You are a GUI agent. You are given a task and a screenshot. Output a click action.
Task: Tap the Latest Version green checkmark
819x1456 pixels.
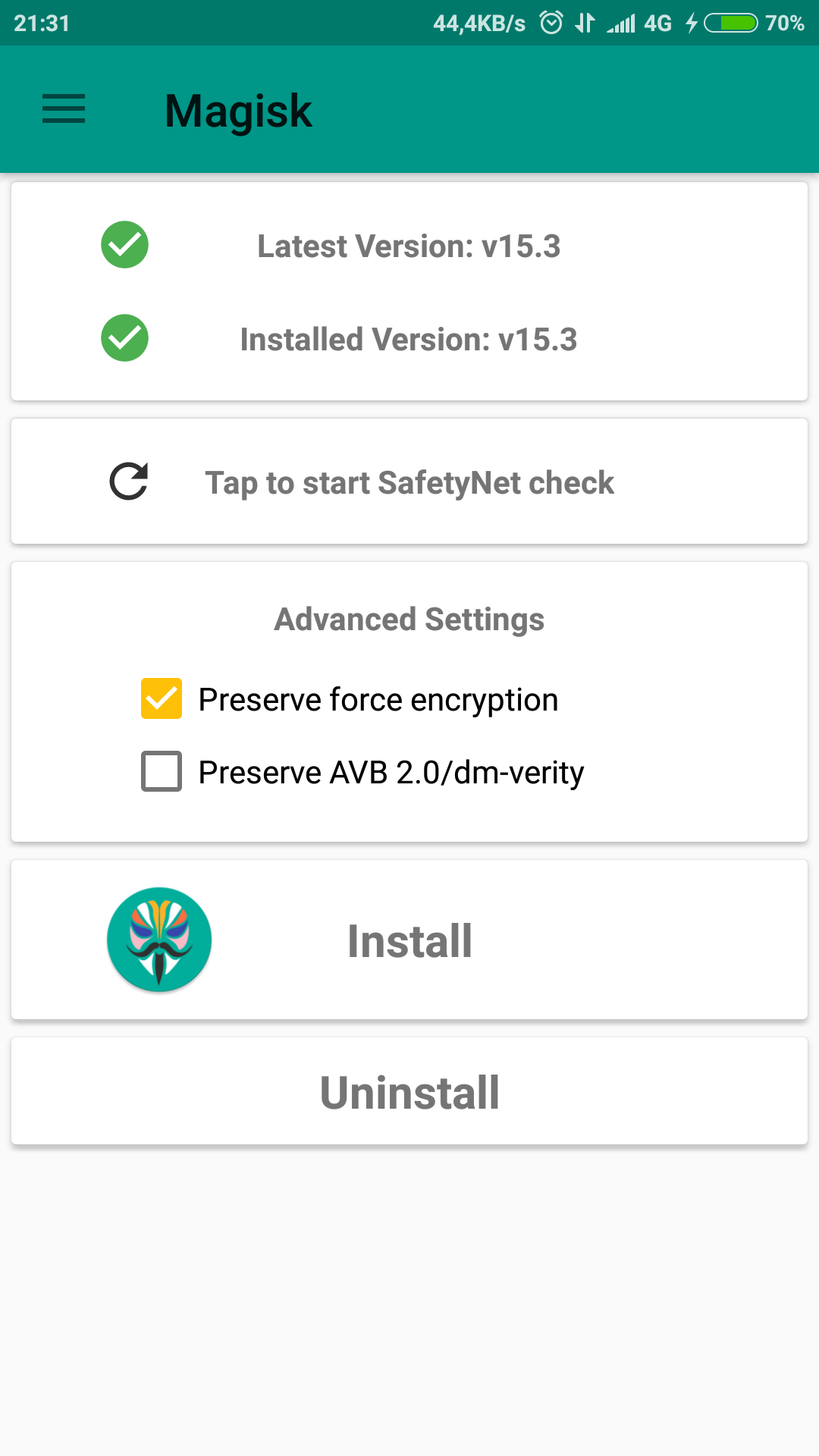tap(124, 245)
